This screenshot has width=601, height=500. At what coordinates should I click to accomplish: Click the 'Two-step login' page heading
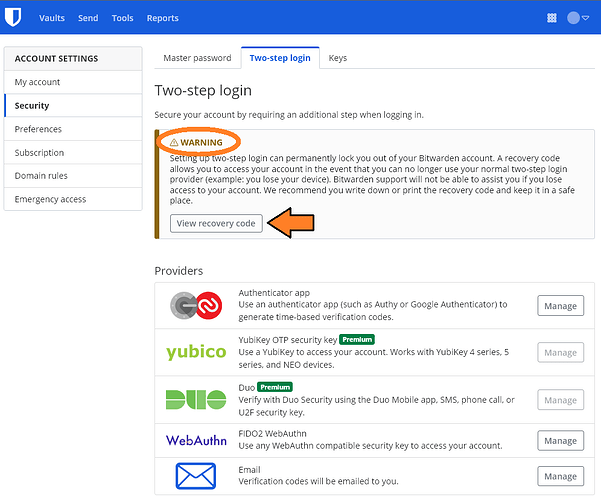[203, 91]
